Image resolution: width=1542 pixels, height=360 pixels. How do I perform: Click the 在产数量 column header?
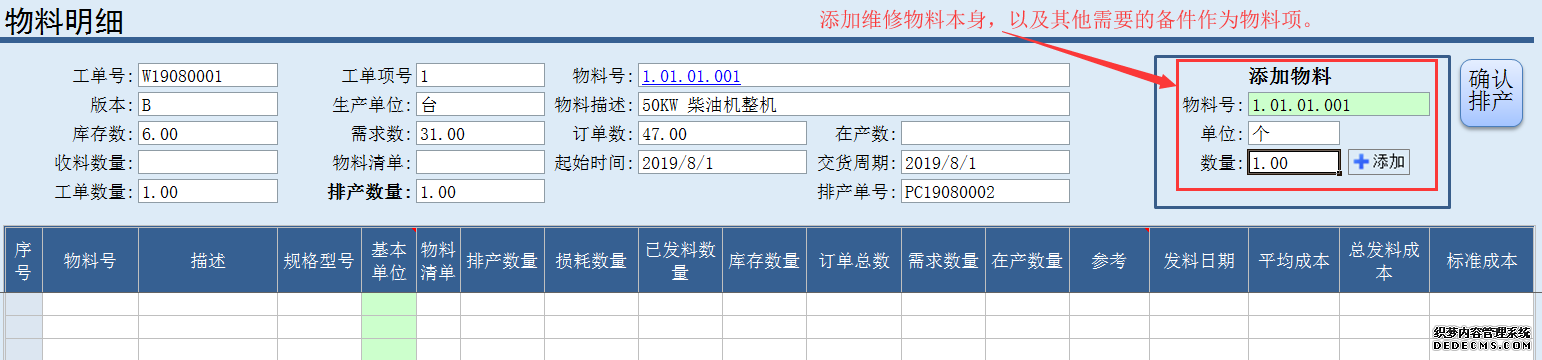point(1027,260)
